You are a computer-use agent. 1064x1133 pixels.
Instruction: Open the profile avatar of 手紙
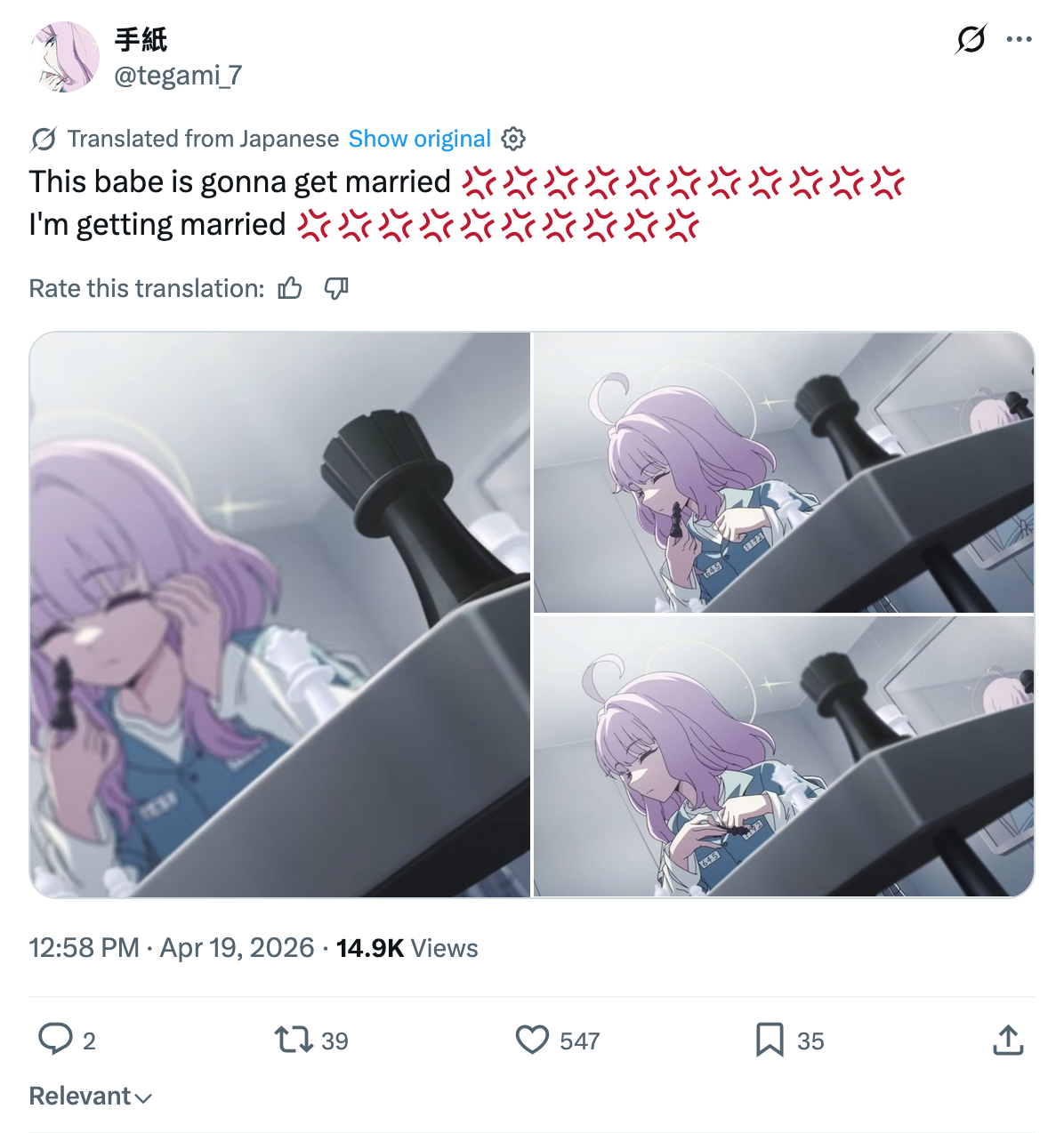tap(64, 57)
